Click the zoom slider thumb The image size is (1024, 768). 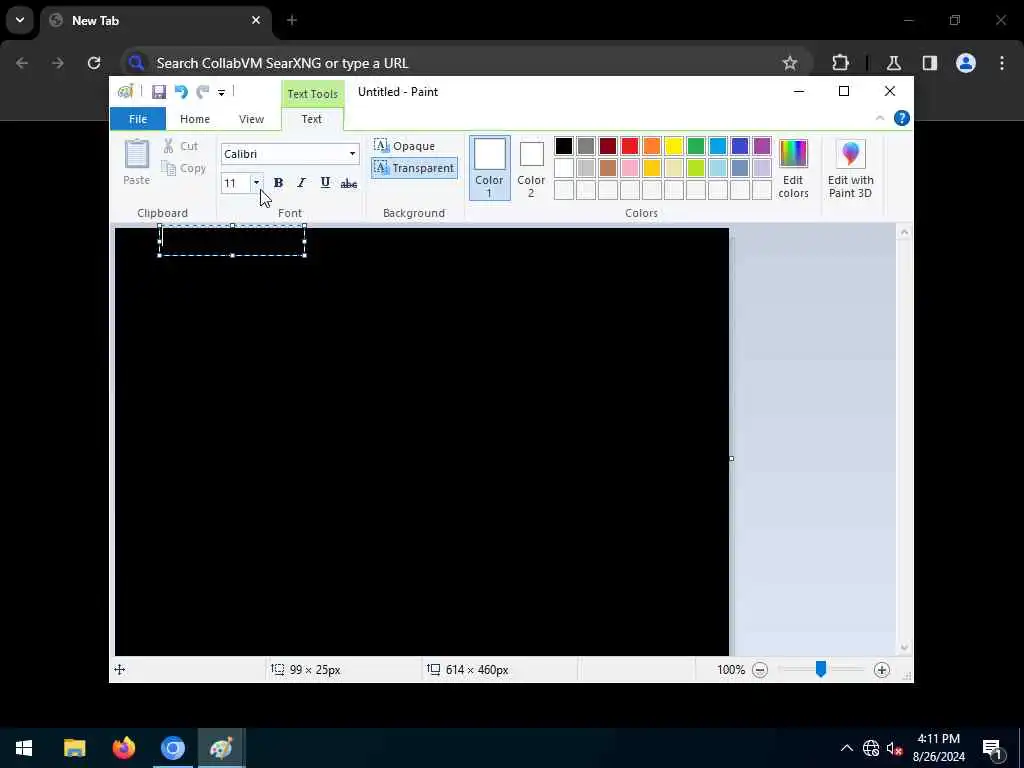821,669
